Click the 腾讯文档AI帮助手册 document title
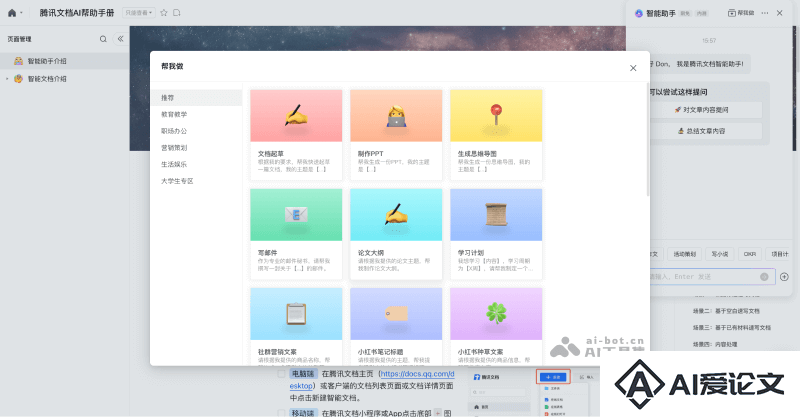 click(x=77, y=13)
